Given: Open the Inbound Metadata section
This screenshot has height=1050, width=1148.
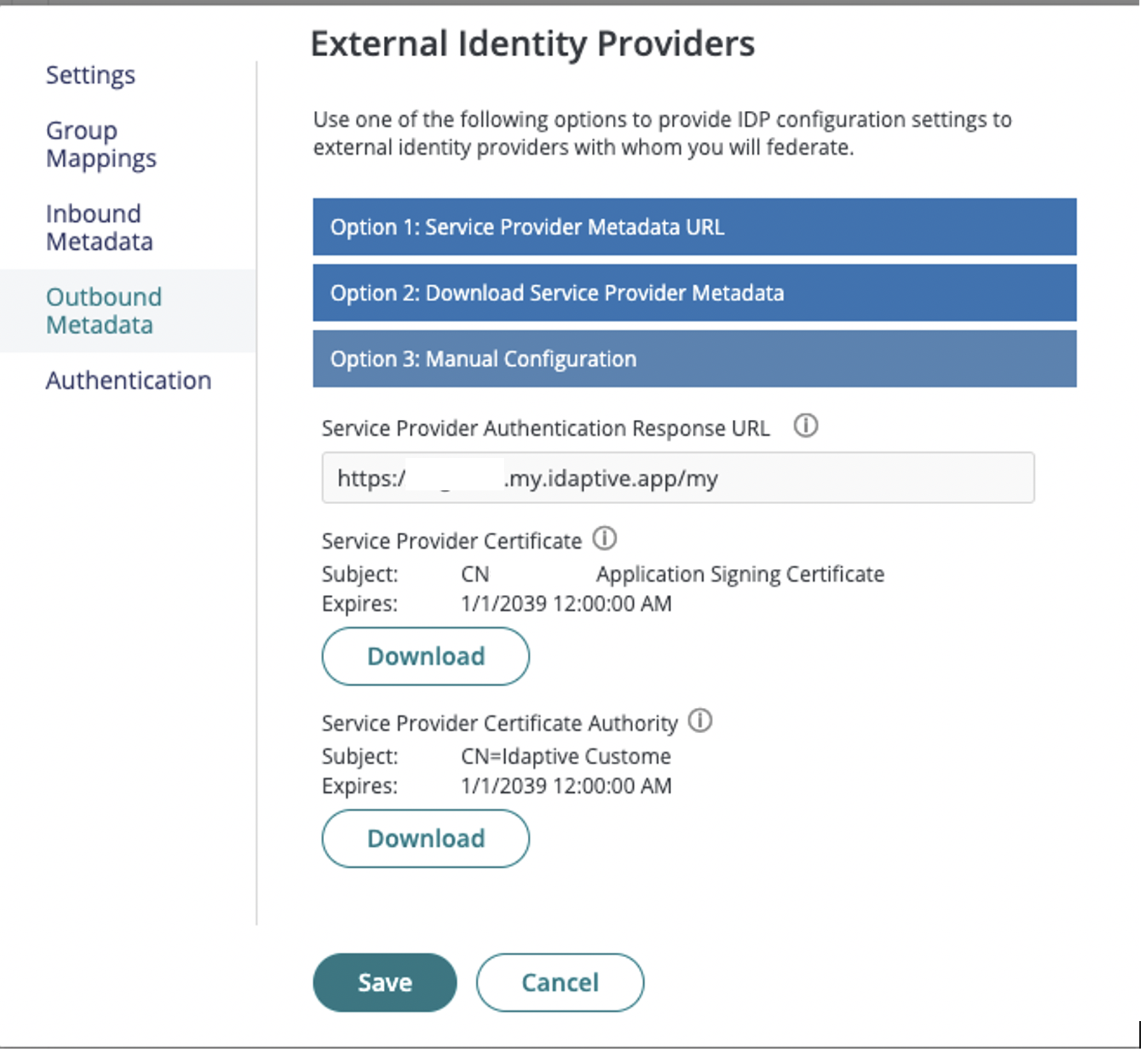Looking at the screenshot, I should coord(99,227).
